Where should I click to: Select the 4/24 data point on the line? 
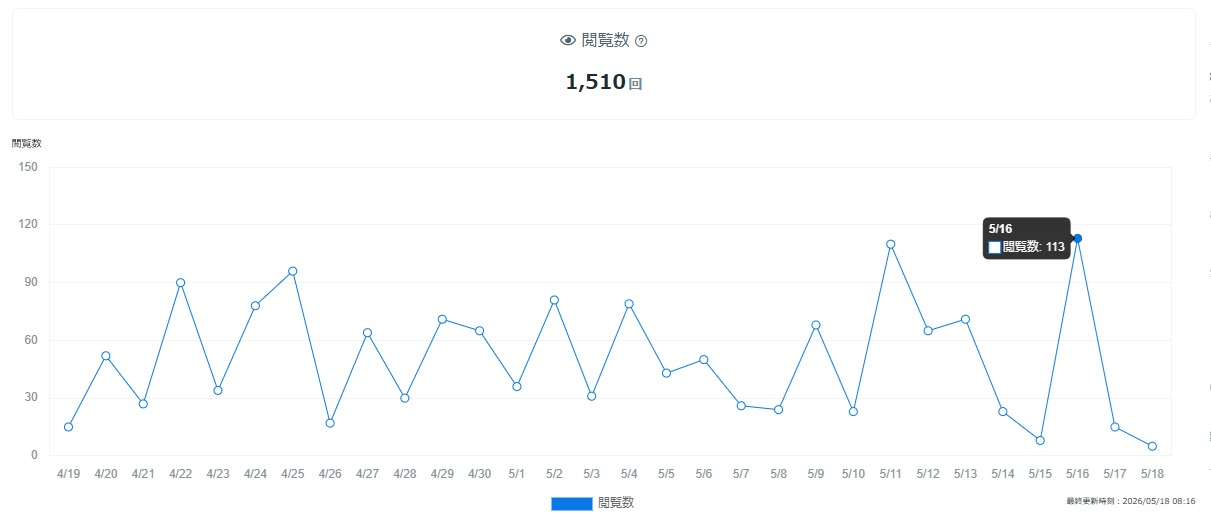(255, 306)
